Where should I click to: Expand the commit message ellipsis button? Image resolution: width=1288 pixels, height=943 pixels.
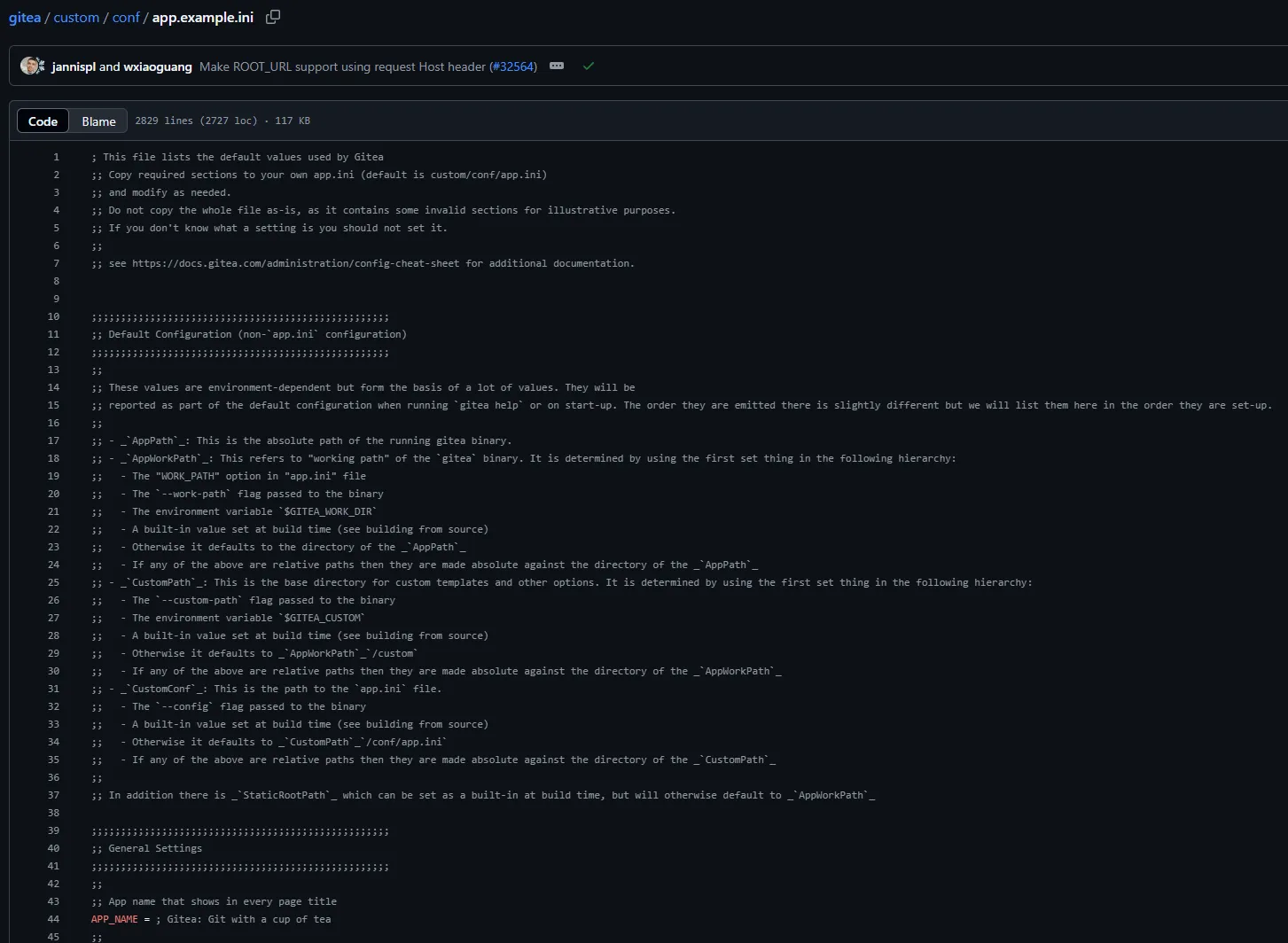pos(557,66)
